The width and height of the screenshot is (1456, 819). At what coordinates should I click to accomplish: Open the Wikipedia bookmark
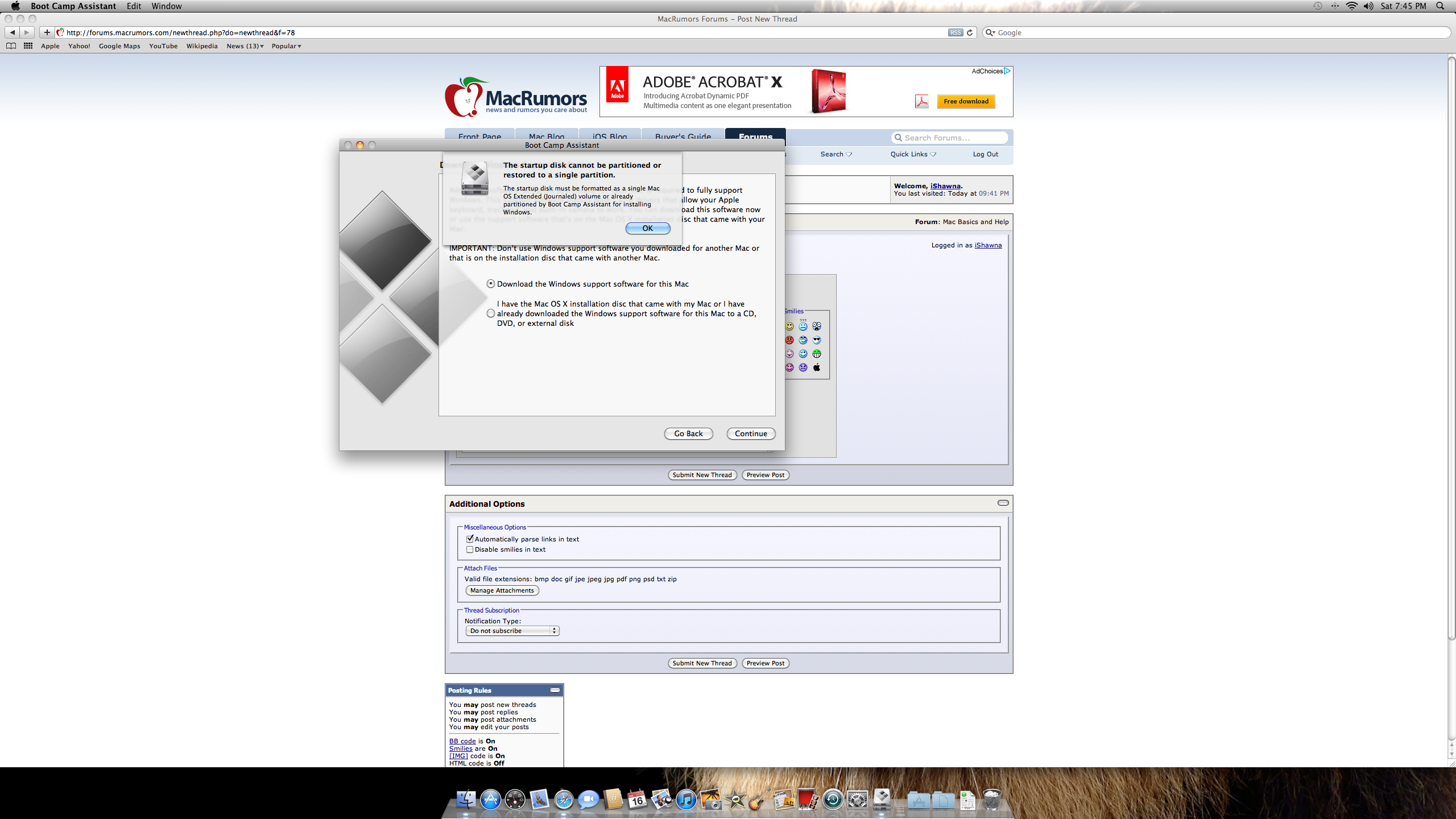pyautogui.click(x=202, y=46)
